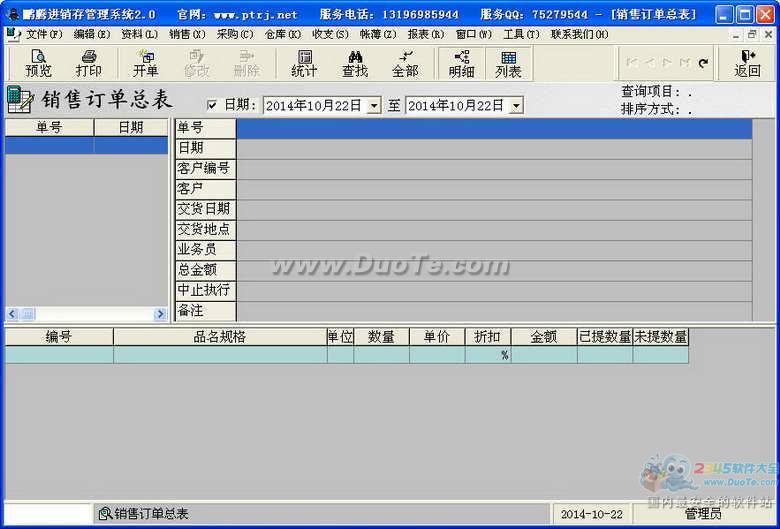Viewport: 780px width, 529px height.
Task: Open the 收支(S) menu
Action: tap(330, 34)
